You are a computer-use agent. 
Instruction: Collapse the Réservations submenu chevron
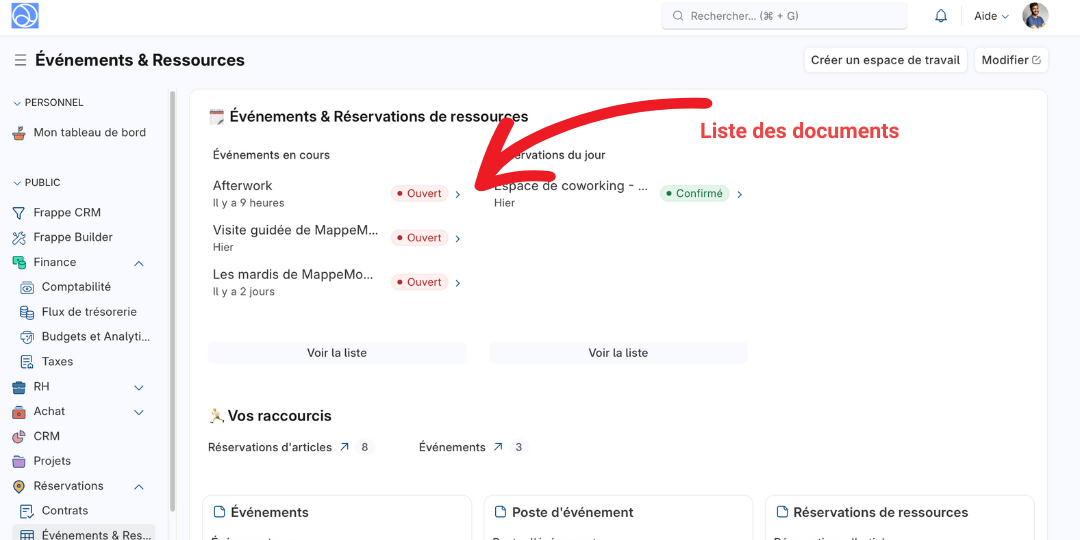pos(138,487)
